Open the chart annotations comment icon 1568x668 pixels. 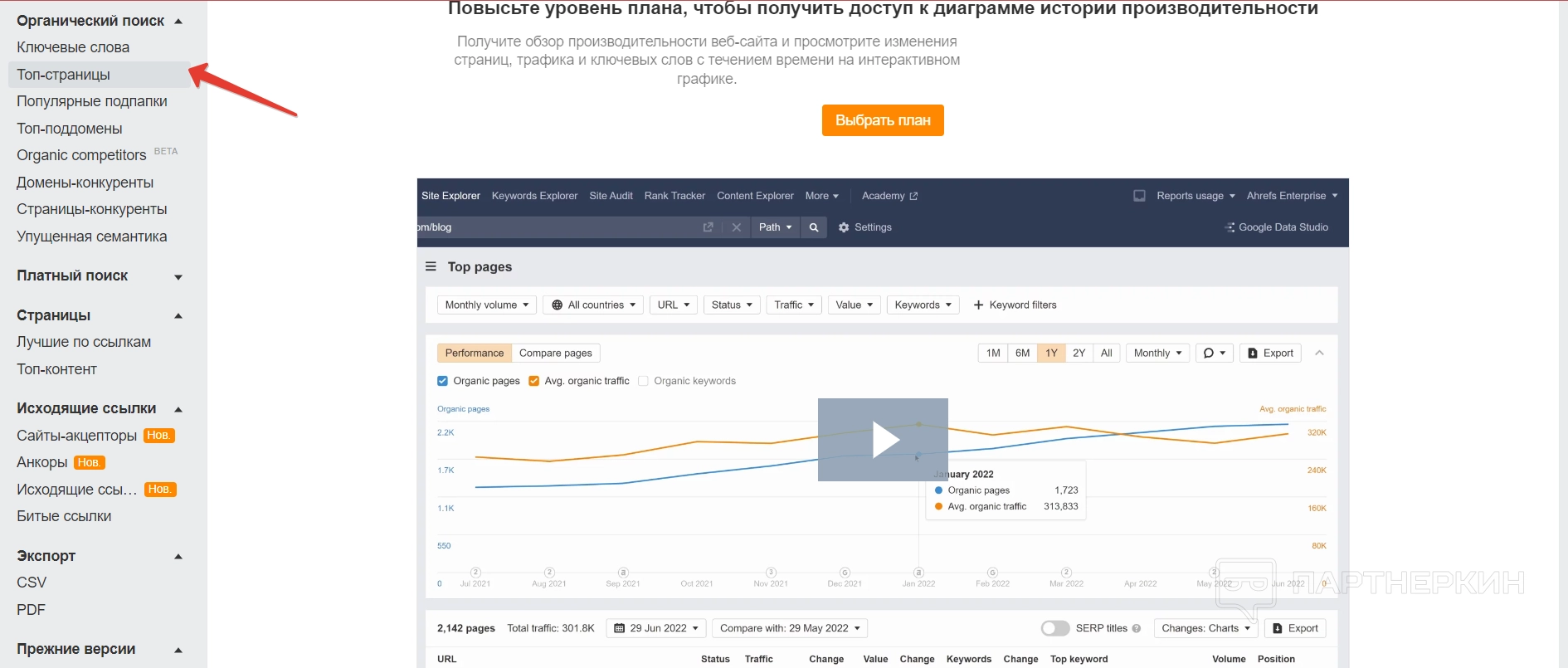coord(1214,354)
